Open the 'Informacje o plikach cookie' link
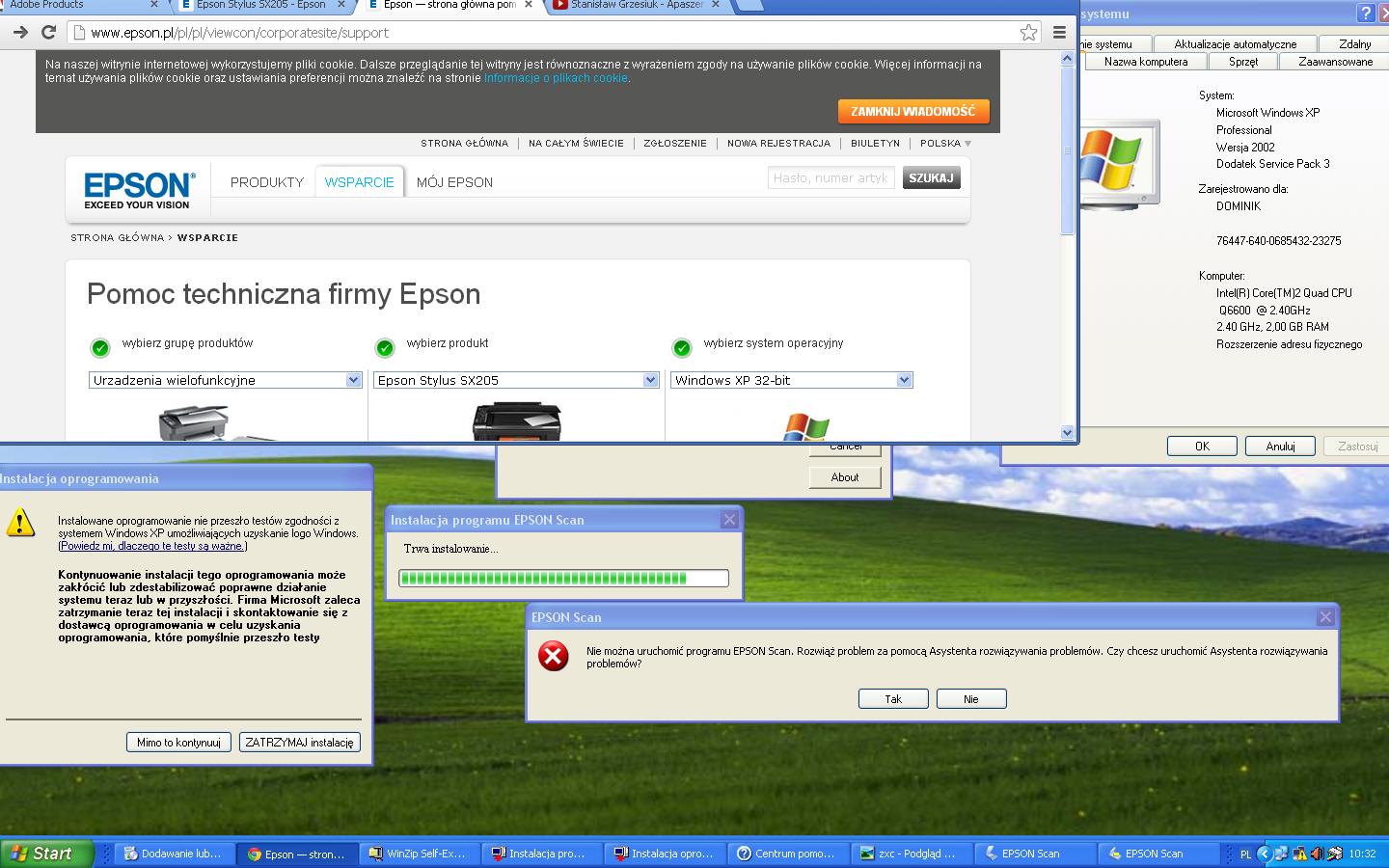This screenshot has height=868, width=1389. (556, 78)
